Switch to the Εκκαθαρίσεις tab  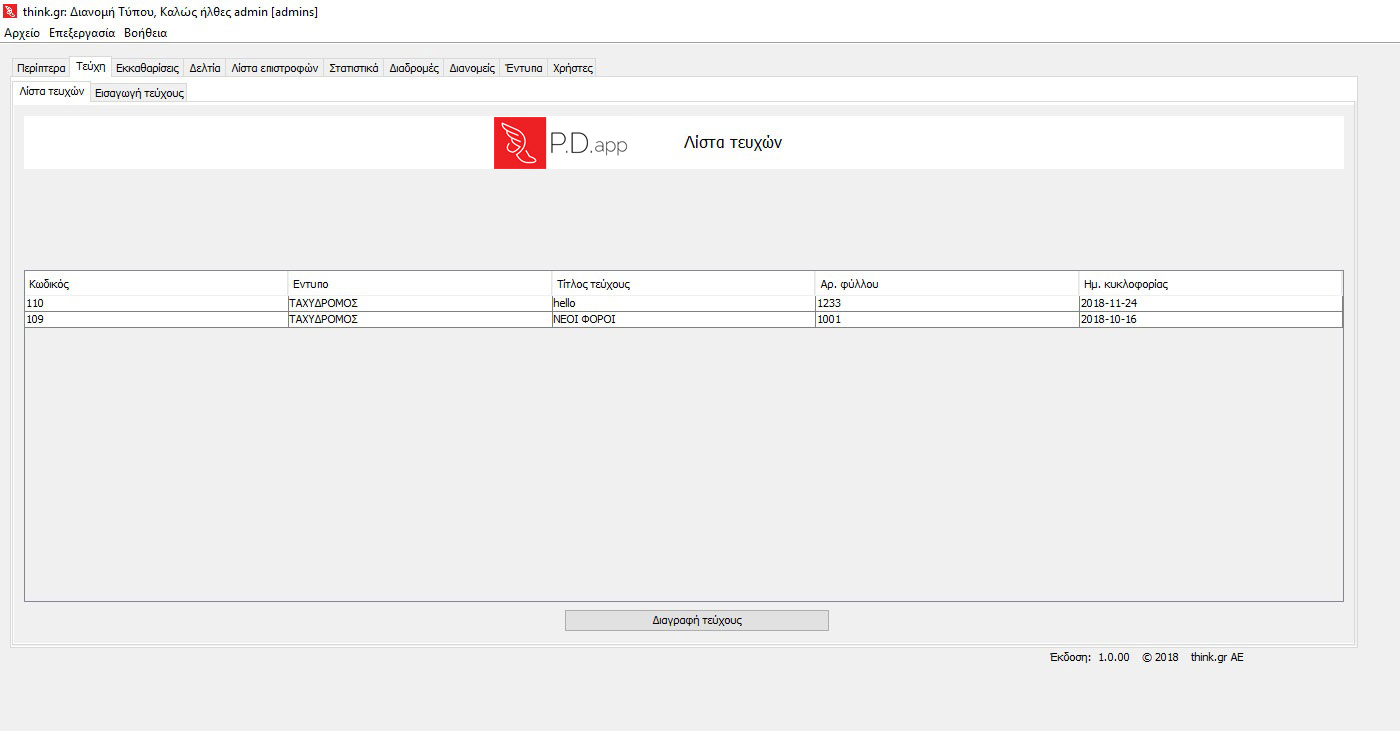147,69
